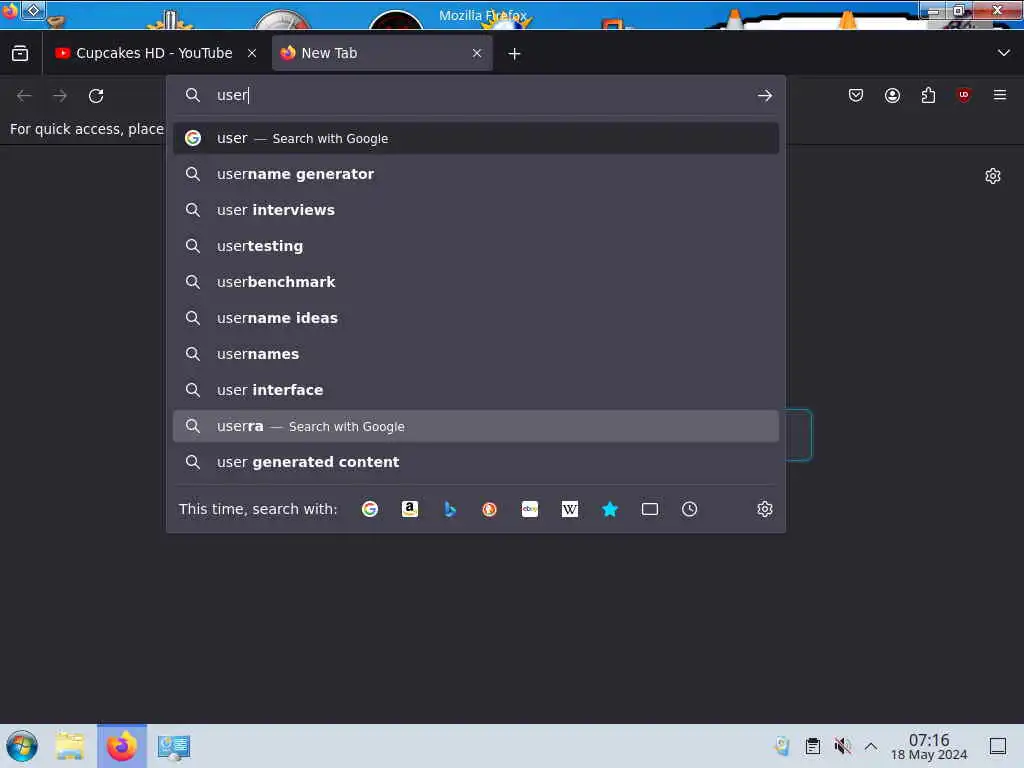Select 'user — Search with Google' suggestion

476,138
